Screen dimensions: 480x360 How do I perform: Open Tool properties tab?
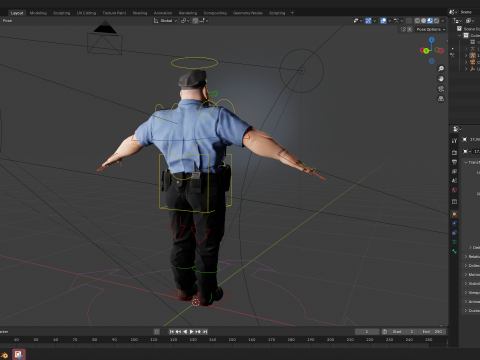point(454,141)
